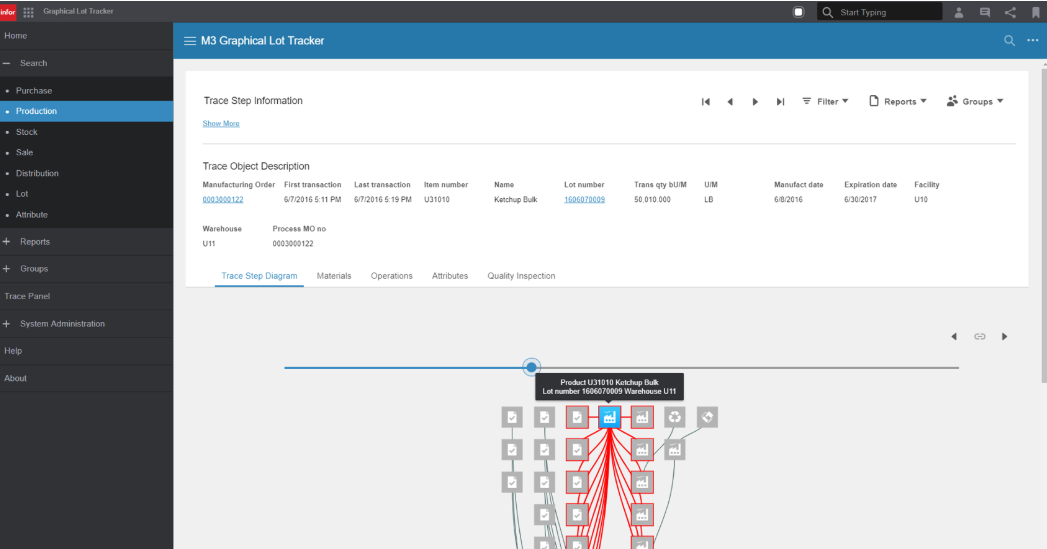Click the Show More link
The width and height of the screenshot is (1047, 549).
click(221, 124)
